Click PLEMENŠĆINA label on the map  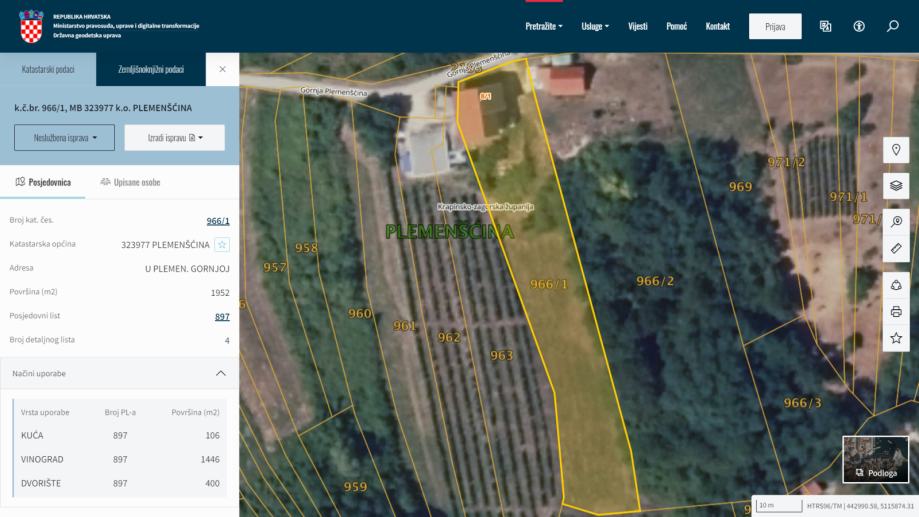(x=450, y=232)
